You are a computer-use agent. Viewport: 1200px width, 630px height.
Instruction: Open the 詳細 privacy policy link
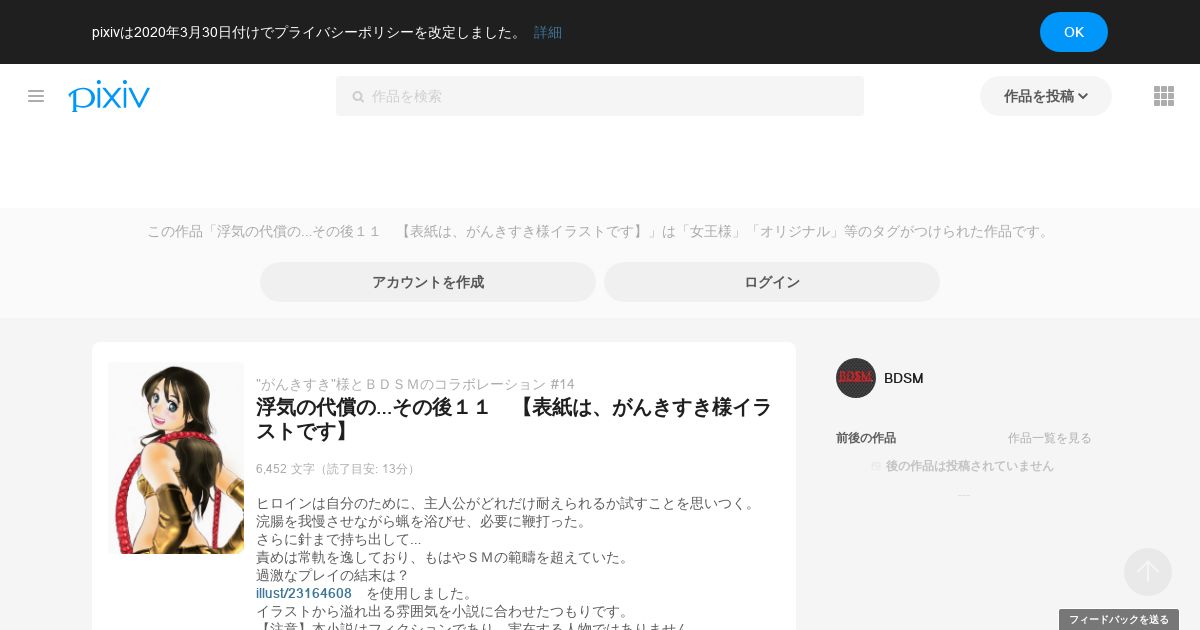[x=548, y=32]
